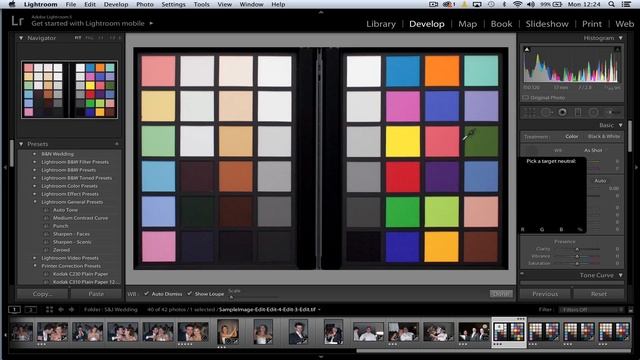
Task: Toggle the Show Loupe checkbox
Action: coord(190,293)
